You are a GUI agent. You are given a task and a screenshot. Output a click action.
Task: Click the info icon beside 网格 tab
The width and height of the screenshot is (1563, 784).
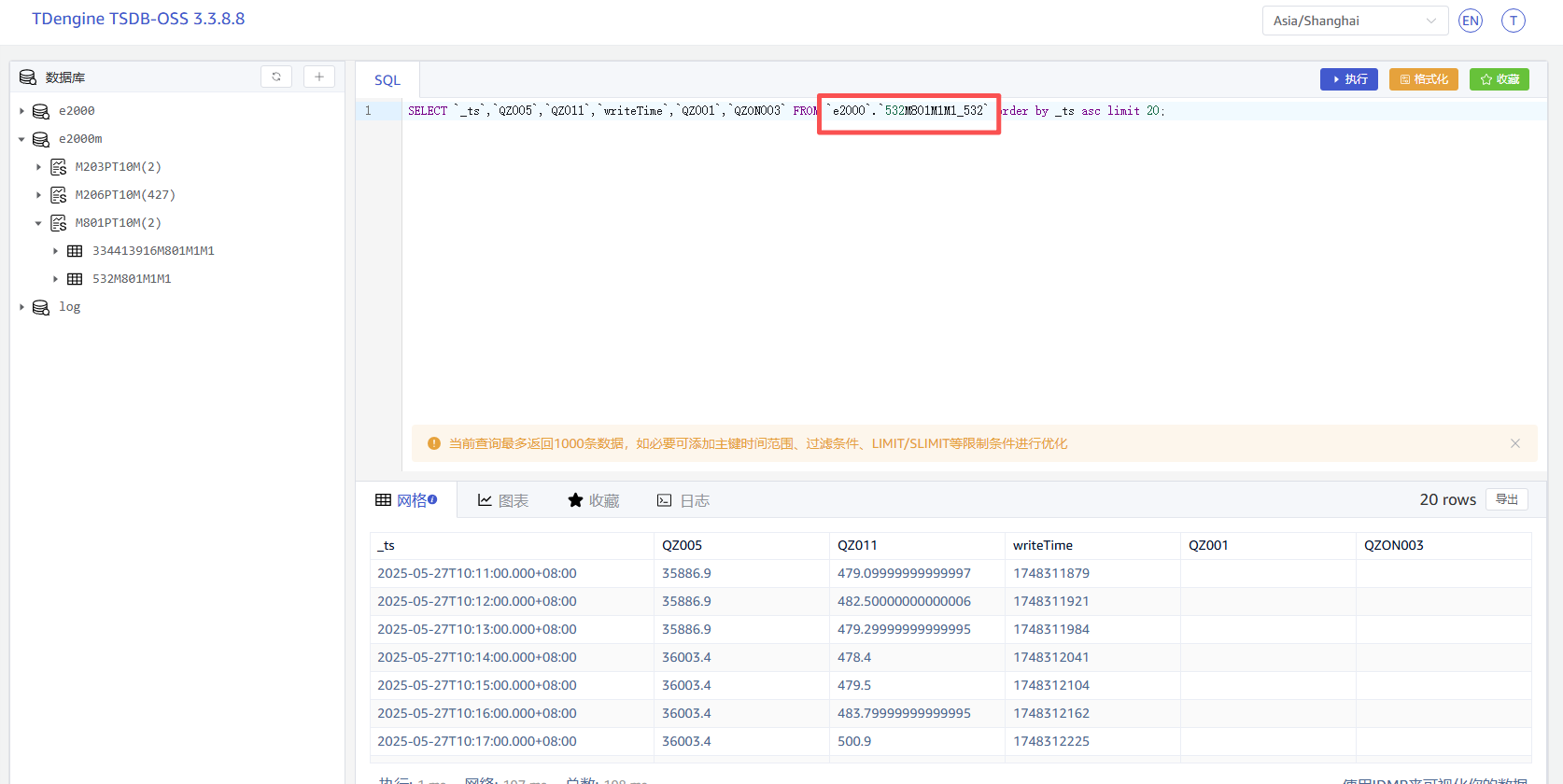(432, 499)
